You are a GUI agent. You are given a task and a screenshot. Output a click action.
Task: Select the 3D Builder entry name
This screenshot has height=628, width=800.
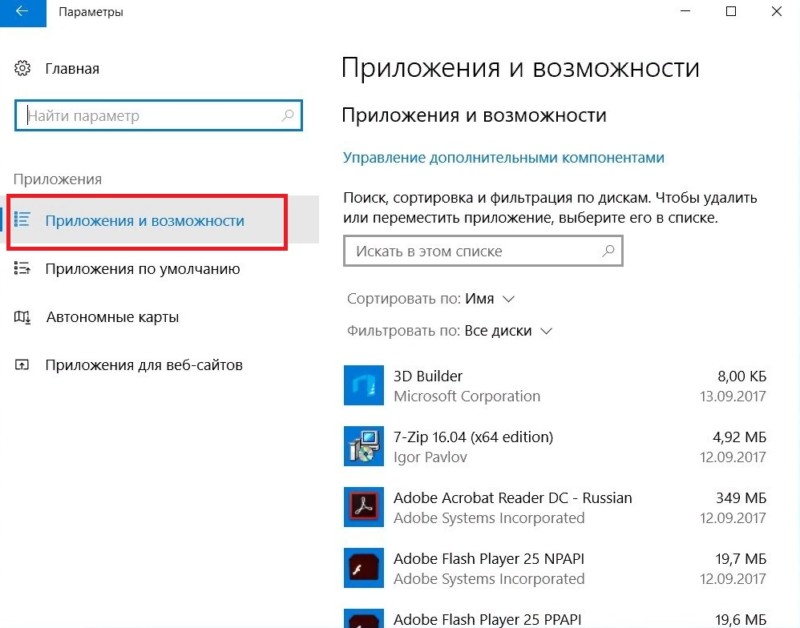pos(428,376)
